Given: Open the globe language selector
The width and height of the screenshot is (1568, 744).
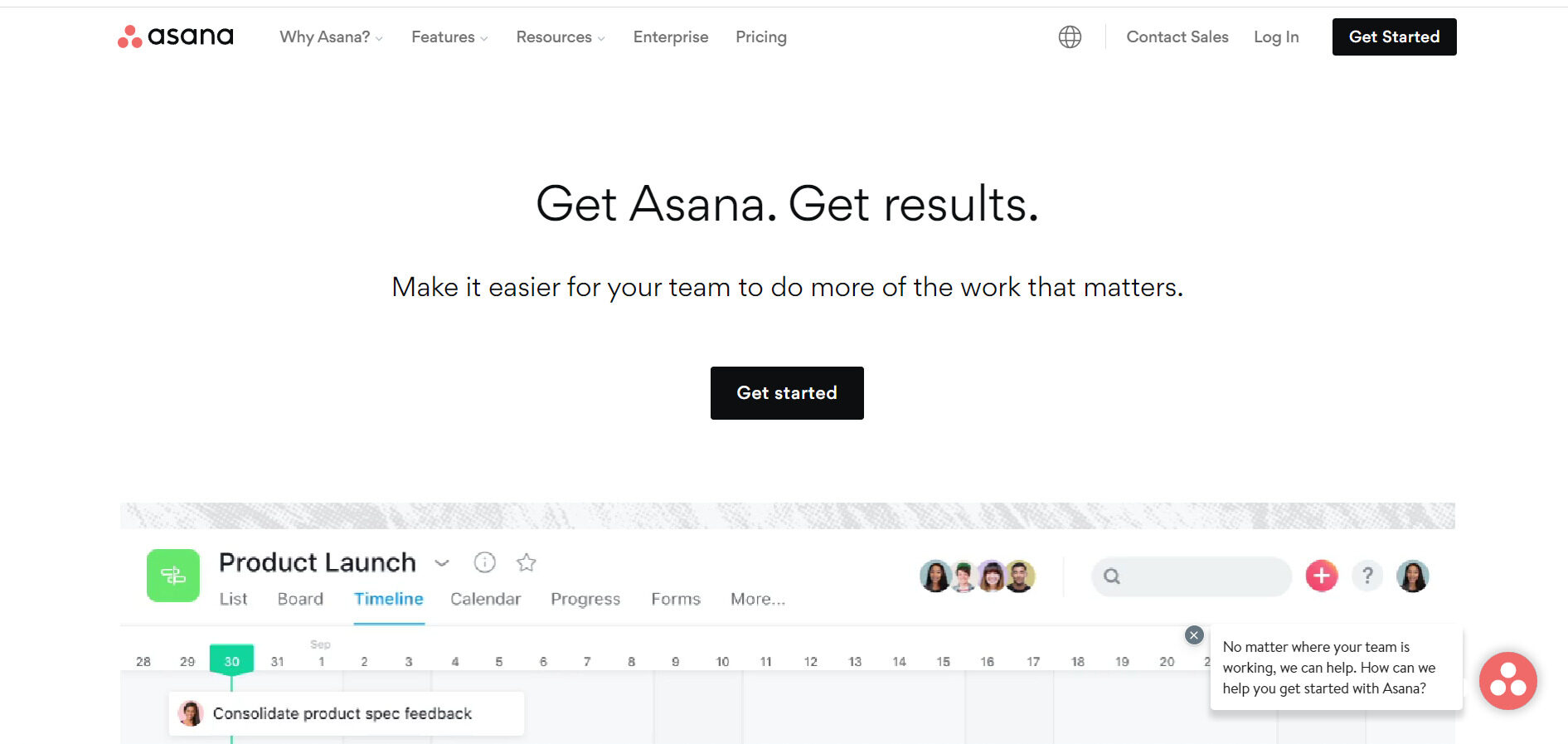Looking at the screenshot, I should pyautogui.click(x=1070, y=36).
